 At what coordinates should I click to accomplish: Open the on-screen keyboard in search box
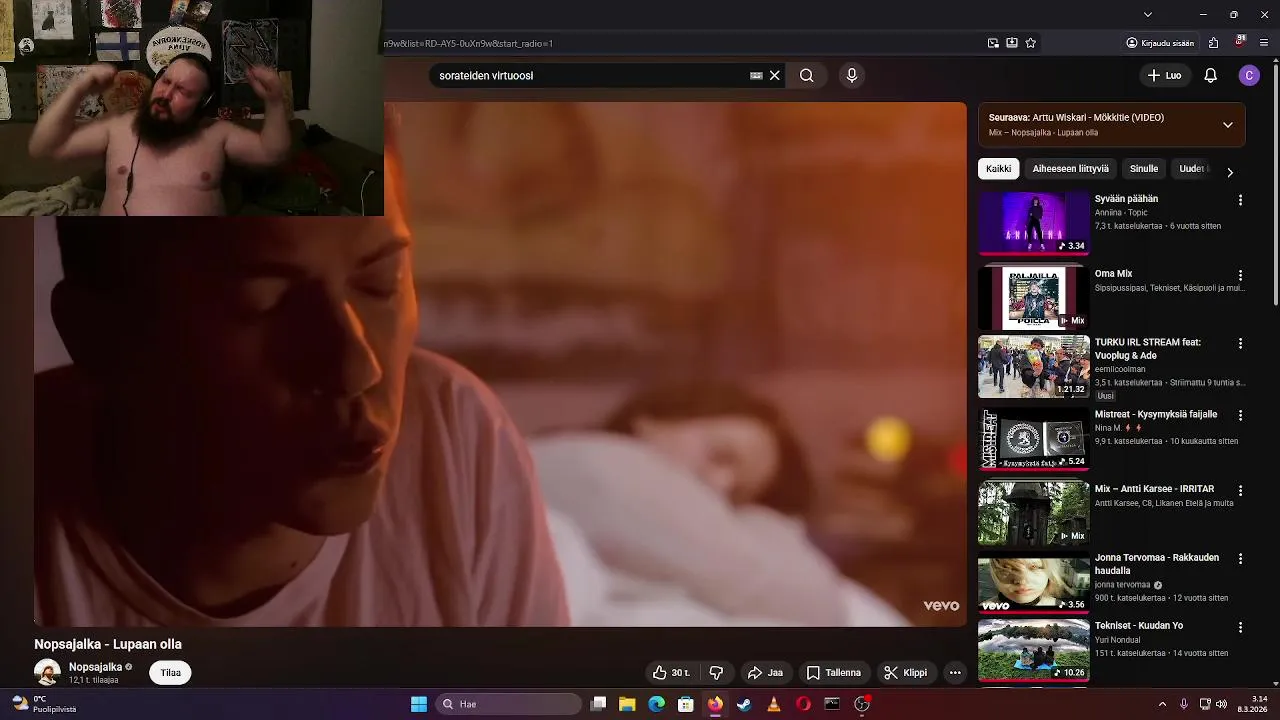click(x=756, y=75)
